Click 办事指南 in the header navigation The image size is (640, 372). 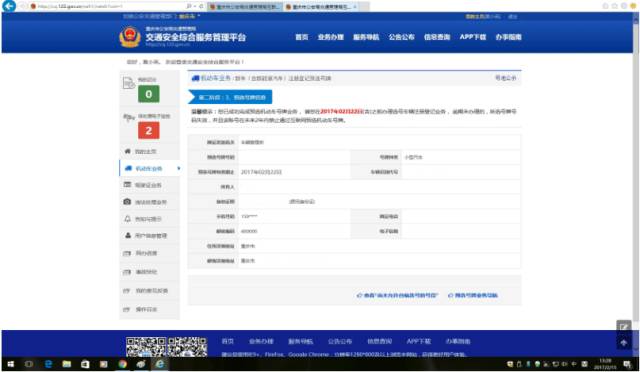509,37
